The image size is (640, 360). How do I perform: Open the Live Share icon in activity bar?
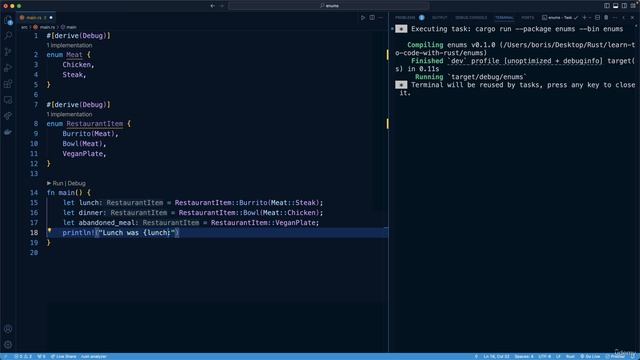click(8, 116)
